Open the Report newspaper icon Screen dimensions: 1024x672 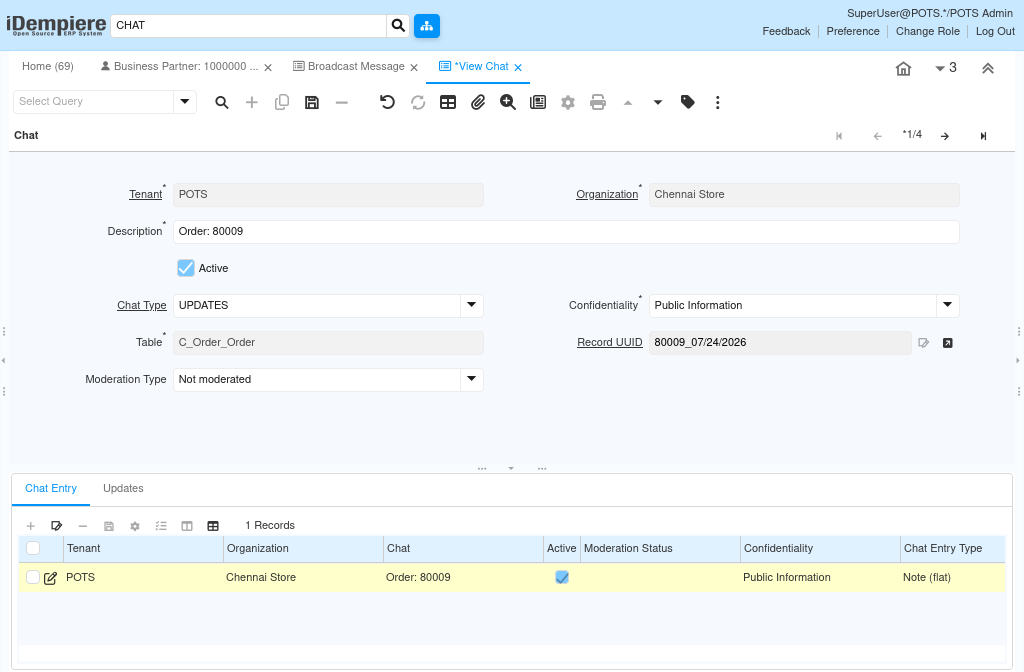(538, 103)
